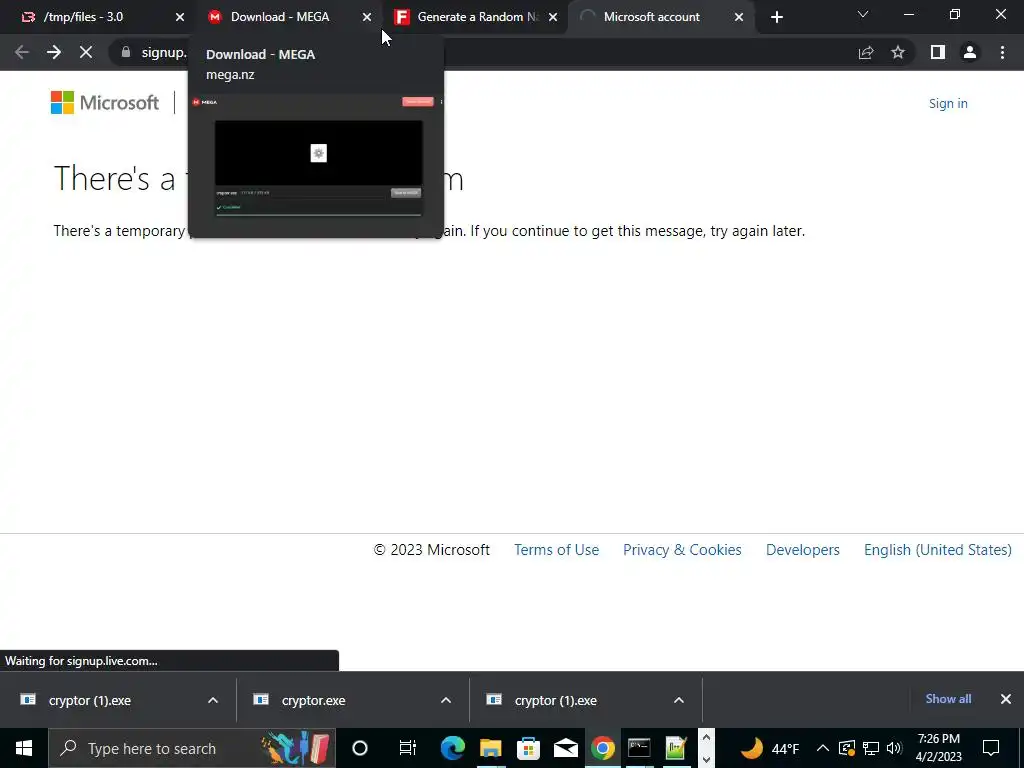Close the /tmp/files - 3.0 tab
The image size is (1024, 768).
[180, 17]
